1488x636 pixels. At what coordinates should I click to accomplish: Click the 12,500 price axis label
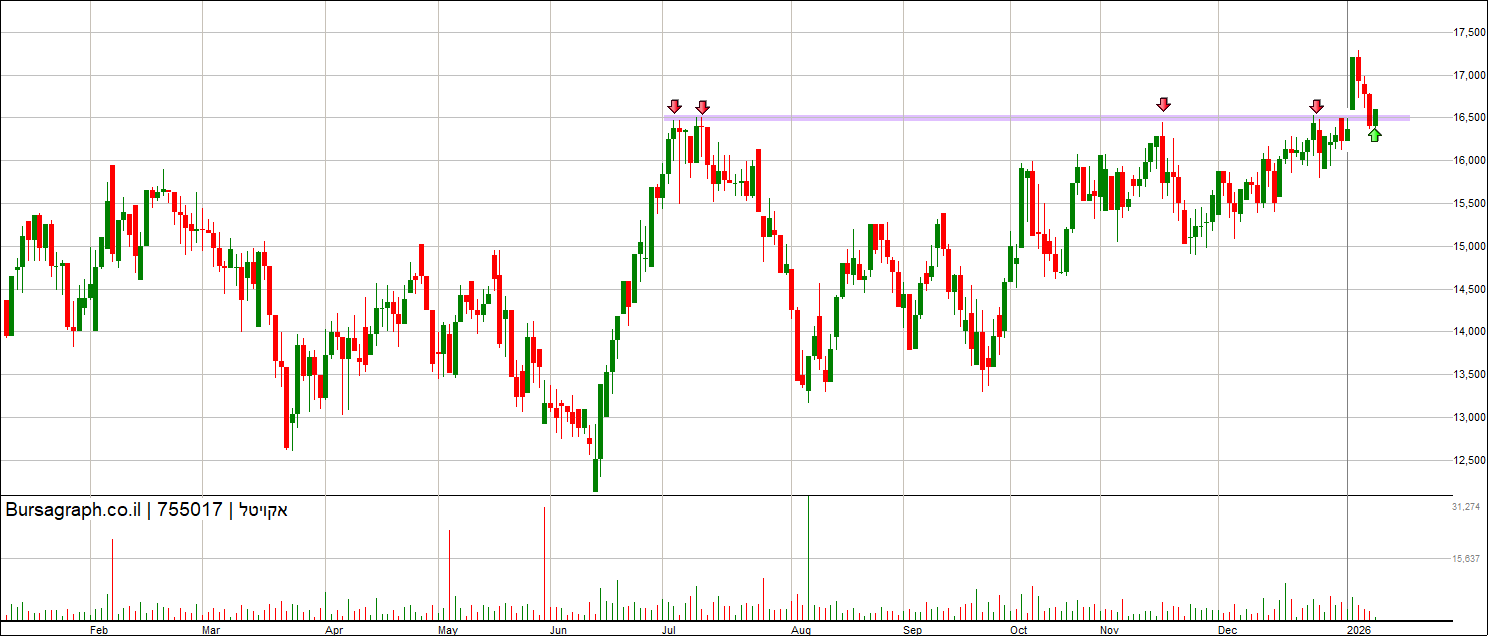1467,461
